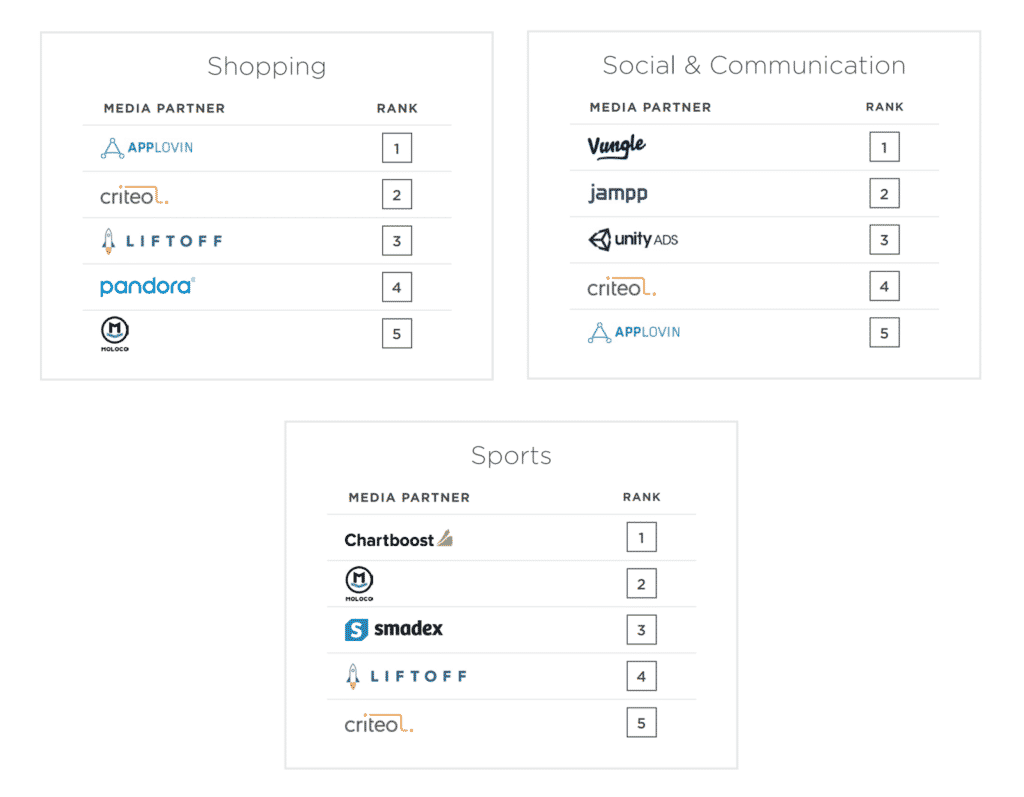Viewport: 1024px width, 797px height.
Task: Click the Moloco logo in Shopping table
Action: [x=115, y=334]
